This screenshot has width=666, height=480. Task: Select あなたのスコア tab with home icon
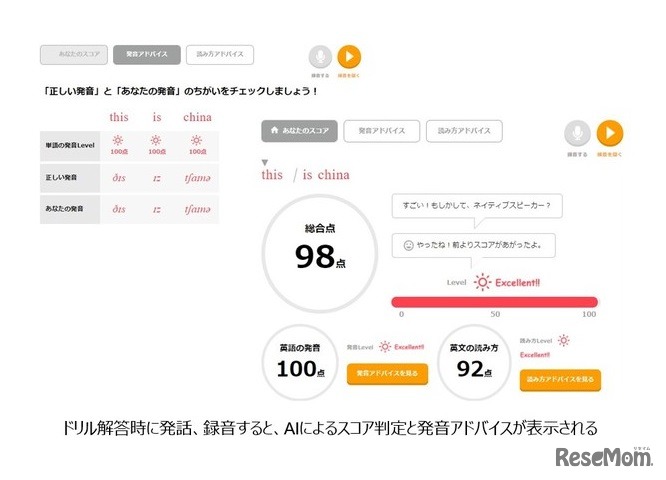[x=299, y=131]
